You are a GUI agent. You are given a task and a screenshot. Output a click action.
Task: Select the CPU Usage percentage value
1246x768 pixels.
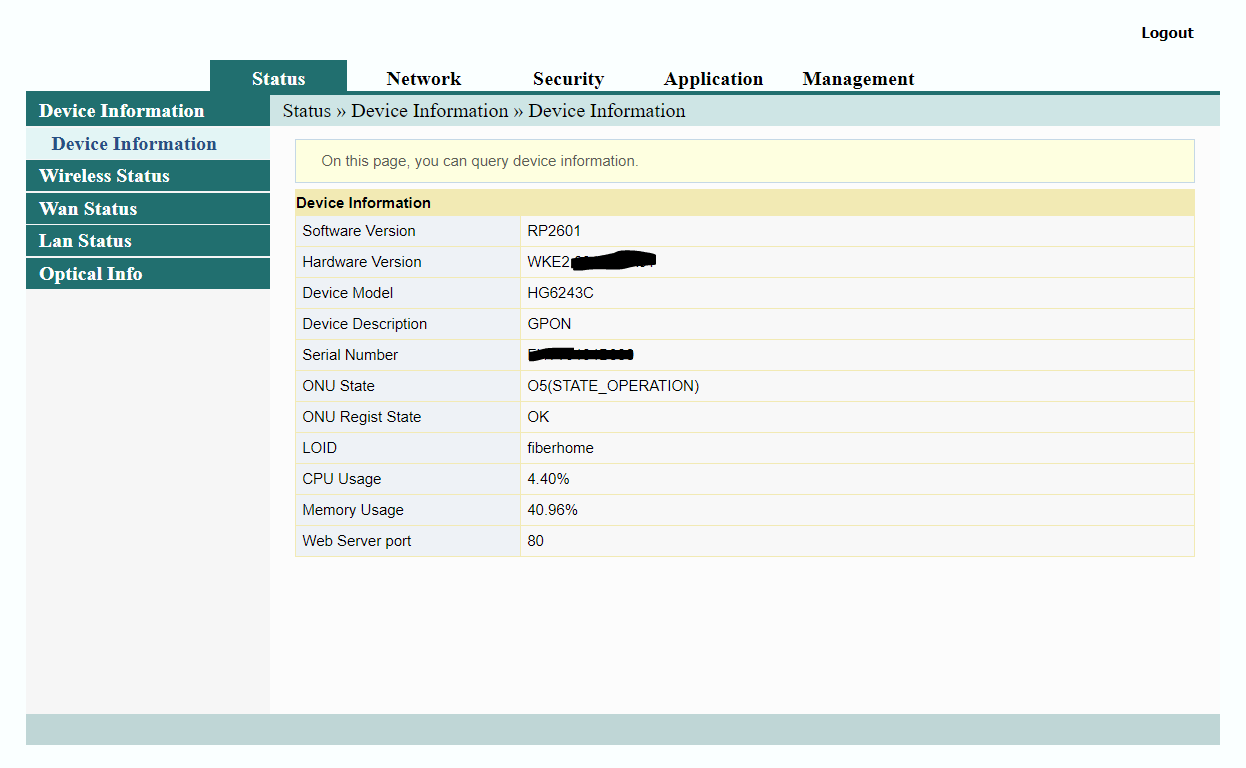point(548,479)
